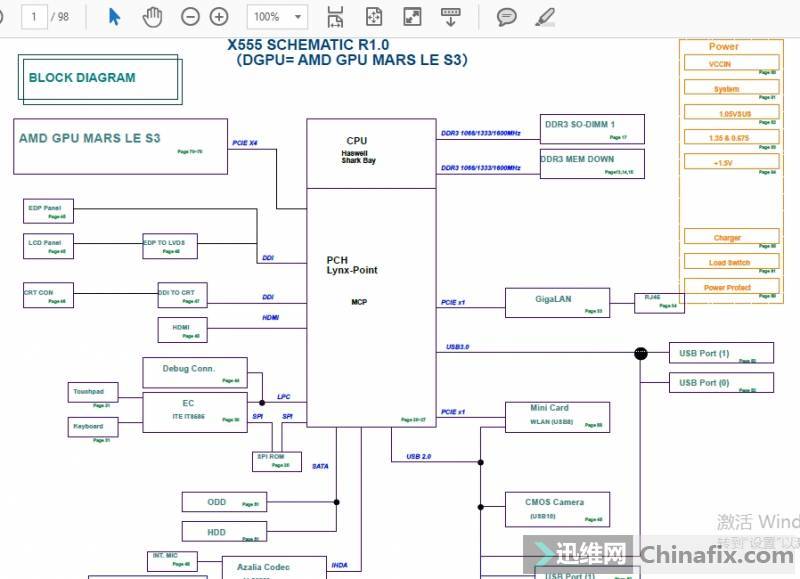This screenshot has height=579, width=800.
Task: Click the DDI TO CRT block
Action: tap(182, 295)
